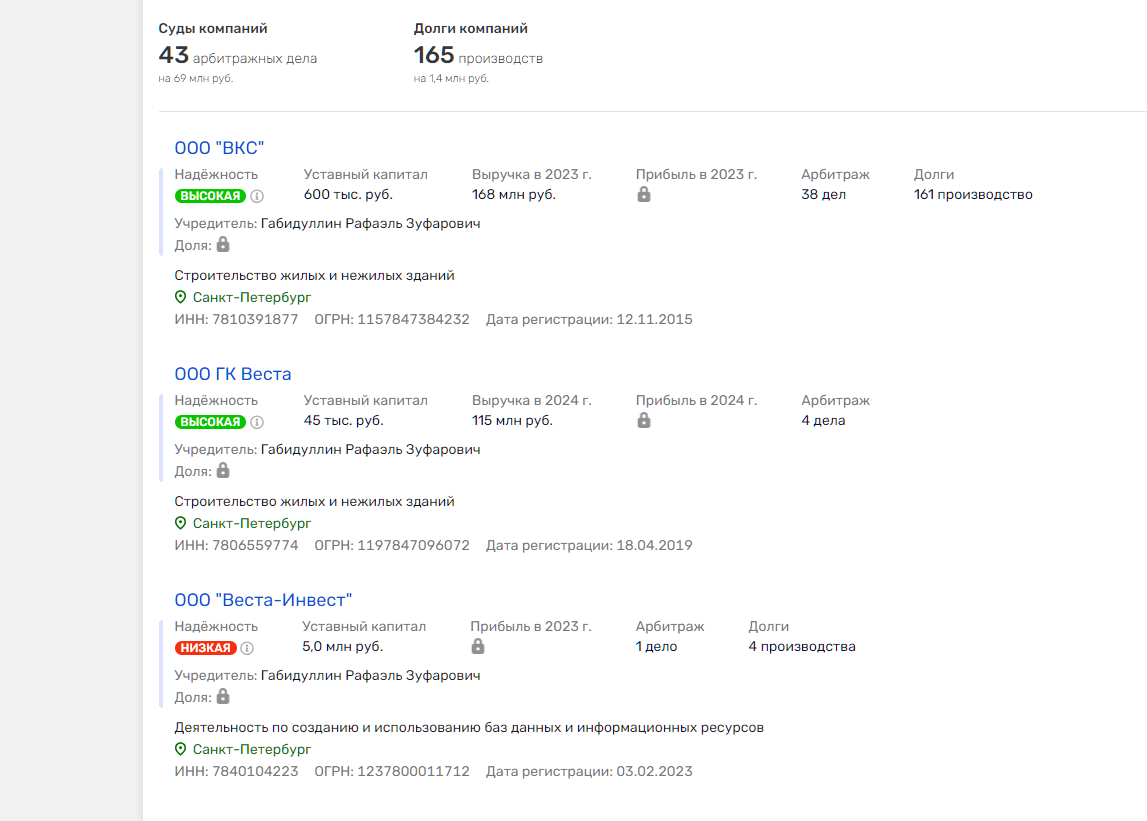The width and height of the screenshot is (1147, 821).
Task: Click info icon beside ООО ГК Веста reliability badge
Action: pyautogui.click(x=257, y=422)
